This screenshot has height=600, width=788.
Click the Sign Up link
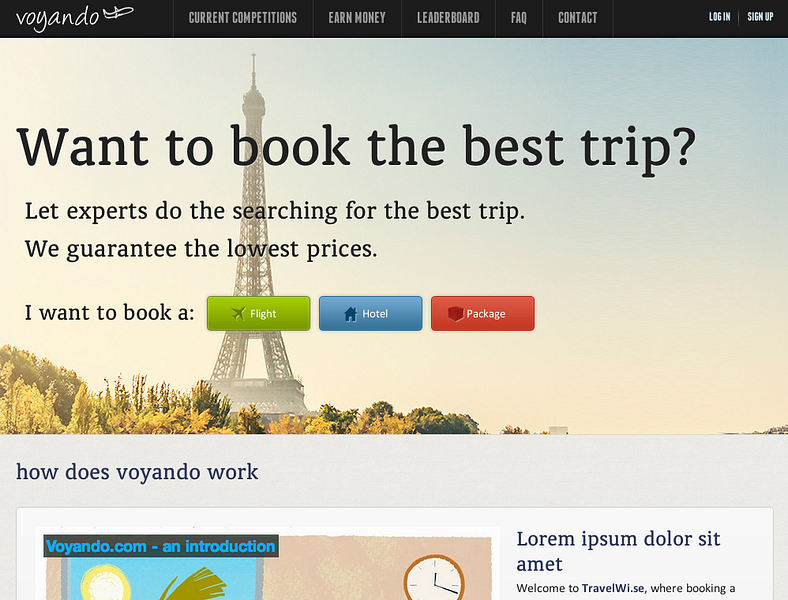pyautogui.click(x=760, y=17)
